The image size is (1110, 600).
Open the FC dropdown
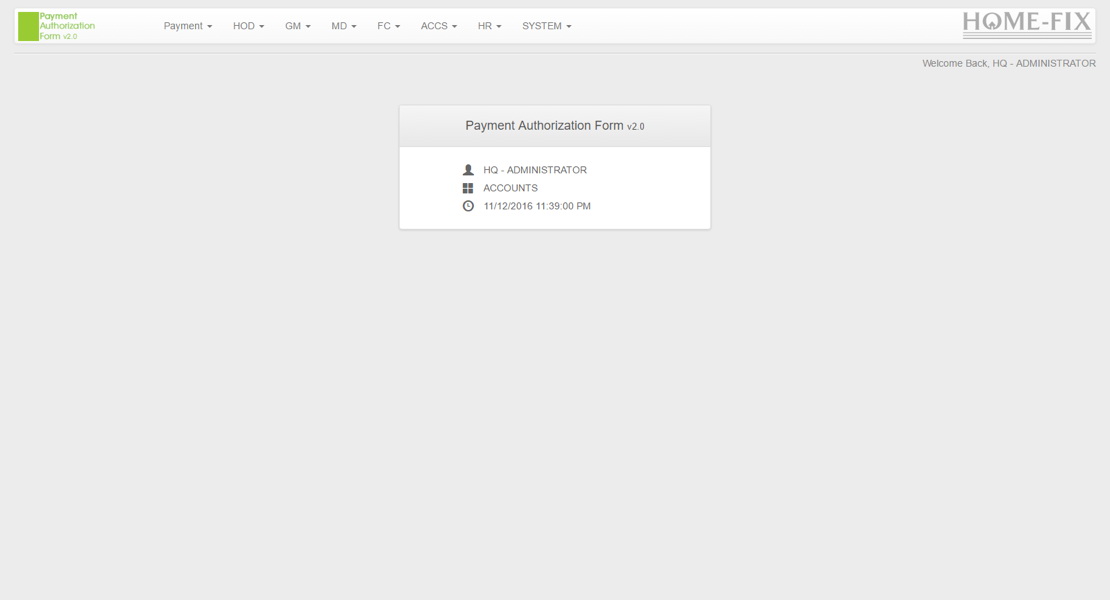coord(386,26)
